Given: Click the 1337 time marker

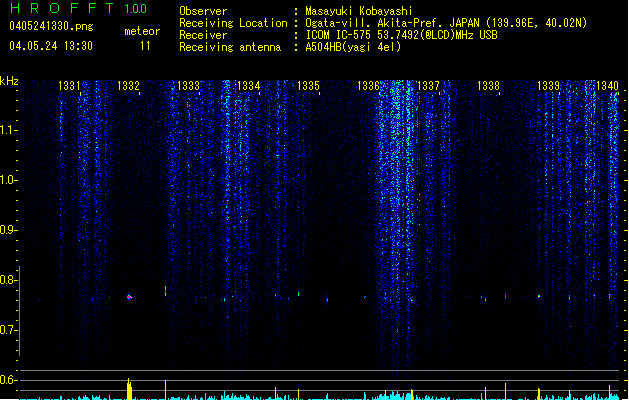Looking at the screenshot, I should pos(428,86).
